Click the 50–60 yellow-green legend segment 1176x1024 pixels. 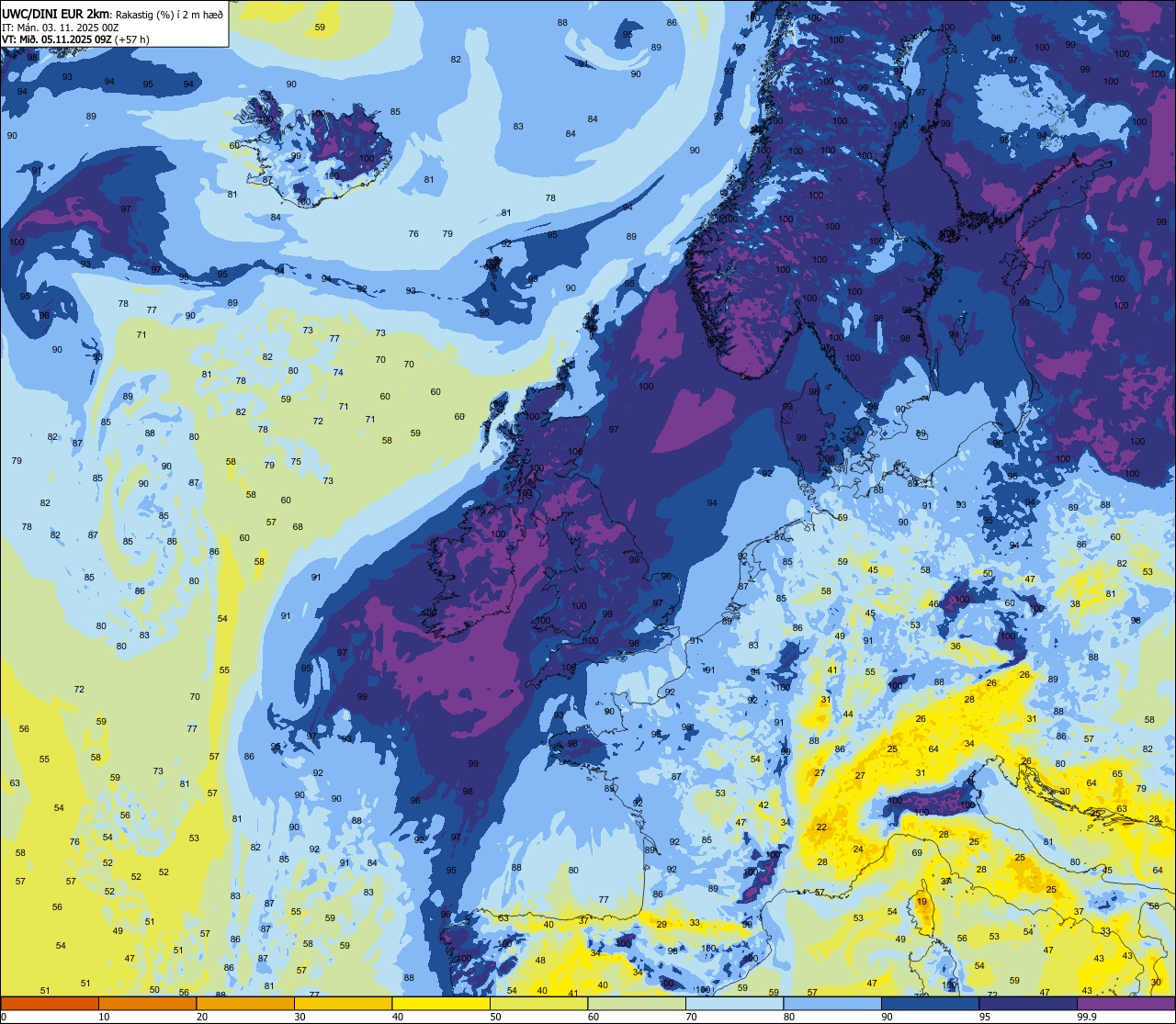tap(538, 1004)
